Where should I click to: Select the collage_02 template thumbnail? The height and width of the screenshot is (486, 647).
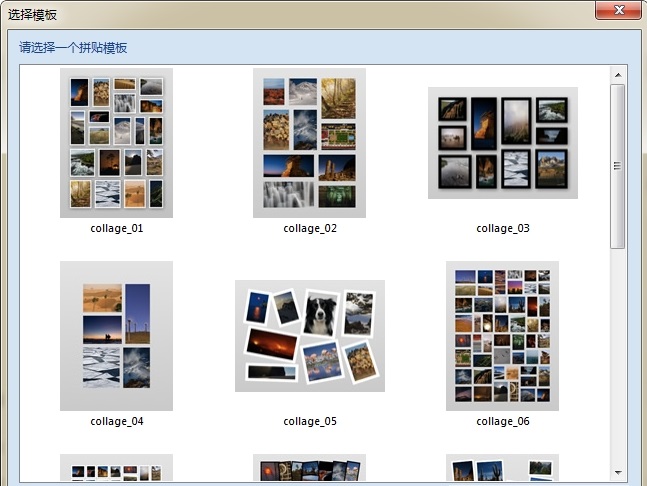click(x=309, y=143)
